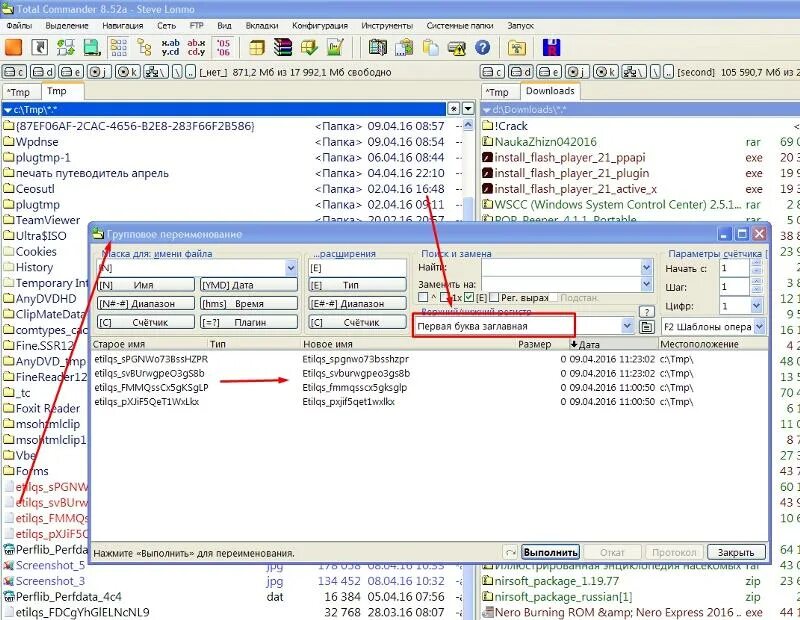Viewport: 800px width, 620px height.
Task: Click the clipboard with filmstrip icon
Action: [x=405, y=47]
